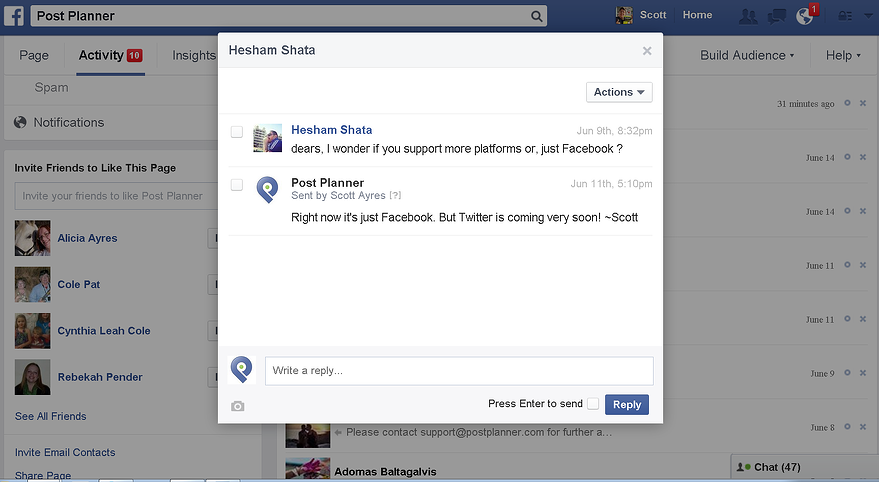
Task: Click Cole Pat profile photo
Action: [x=33, y=285]
